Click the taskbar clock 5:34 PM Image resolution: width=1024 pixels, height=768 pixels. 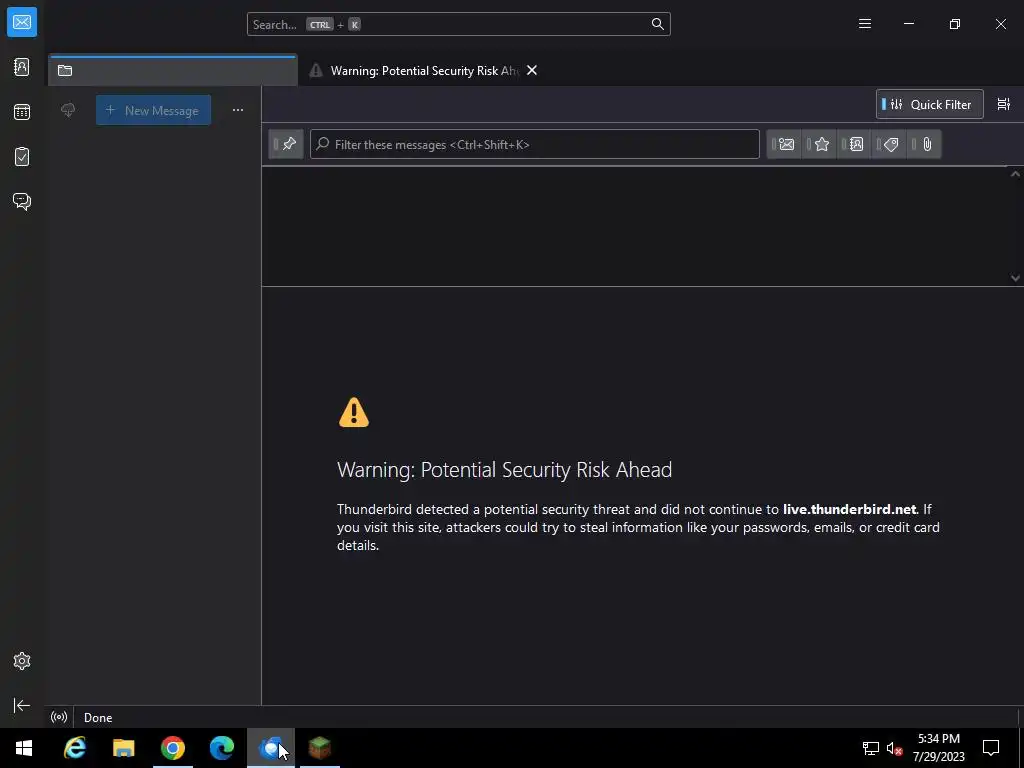pyautogui.click(x=938, y=739)
